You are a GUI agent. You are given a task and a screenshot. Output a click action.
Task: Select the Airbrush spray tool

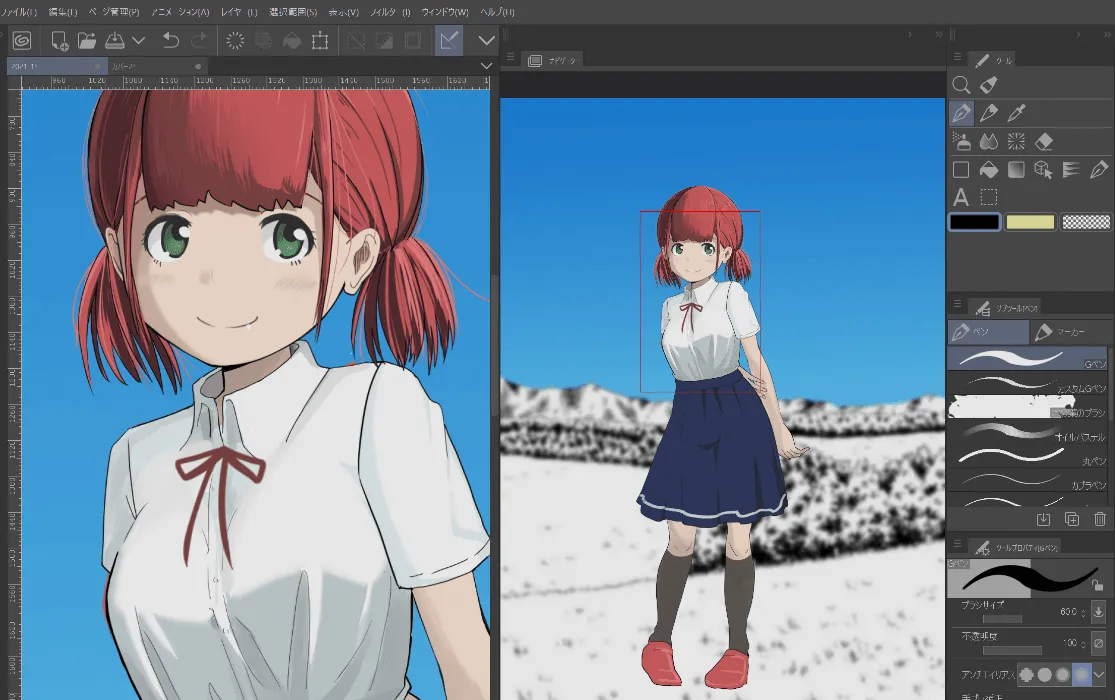point(961,141)
